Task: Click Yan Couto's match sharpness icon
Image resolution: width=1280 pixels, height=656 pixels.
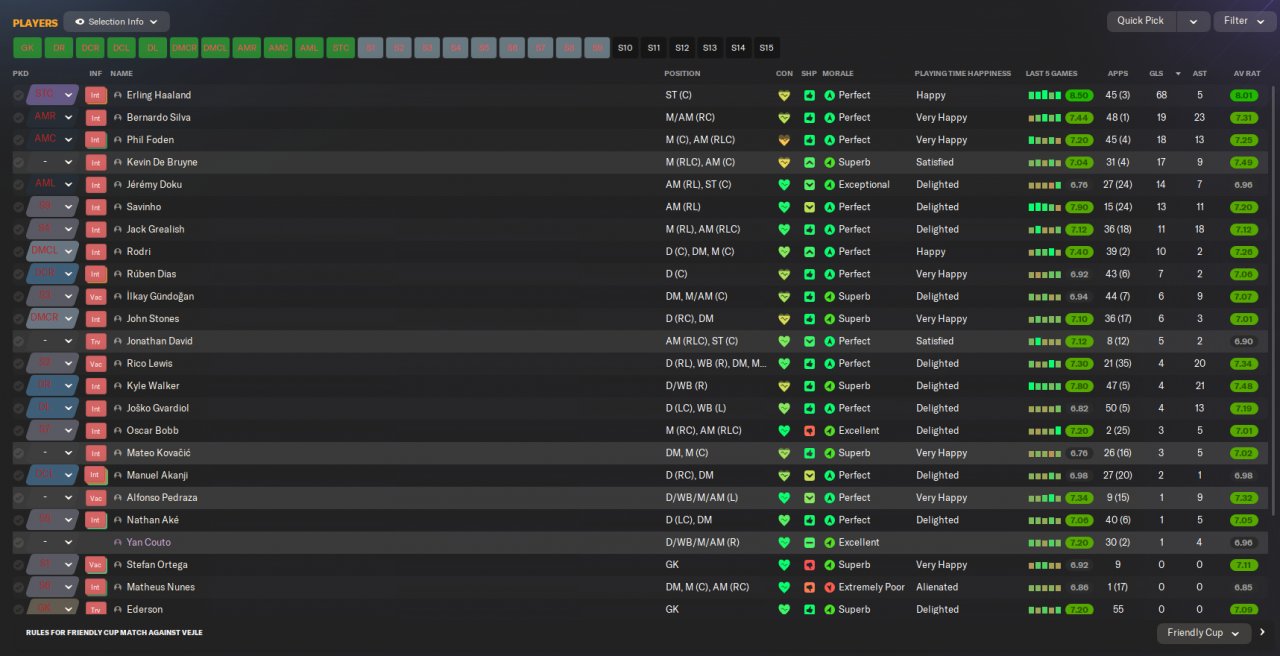Action: click(809, 543)
